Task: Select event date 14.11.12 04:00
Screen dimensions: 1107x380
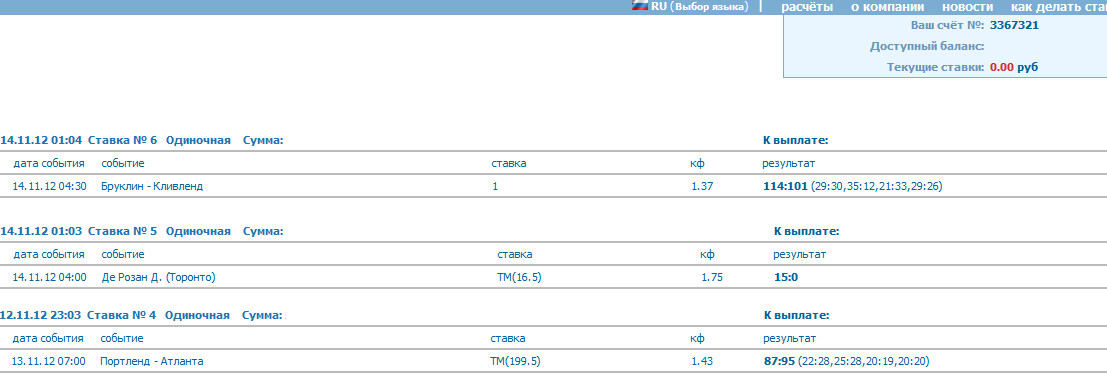Action: (49, 278)
